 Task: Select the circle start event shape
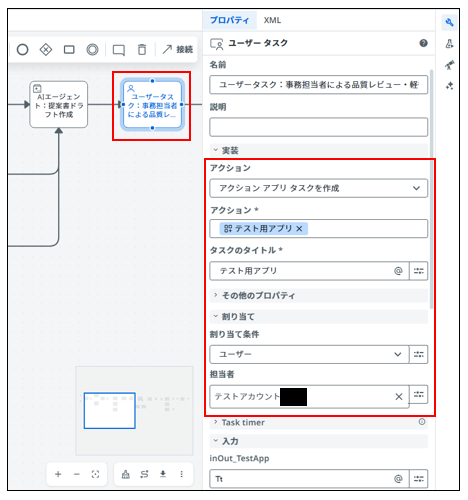[x=22, y=50]
